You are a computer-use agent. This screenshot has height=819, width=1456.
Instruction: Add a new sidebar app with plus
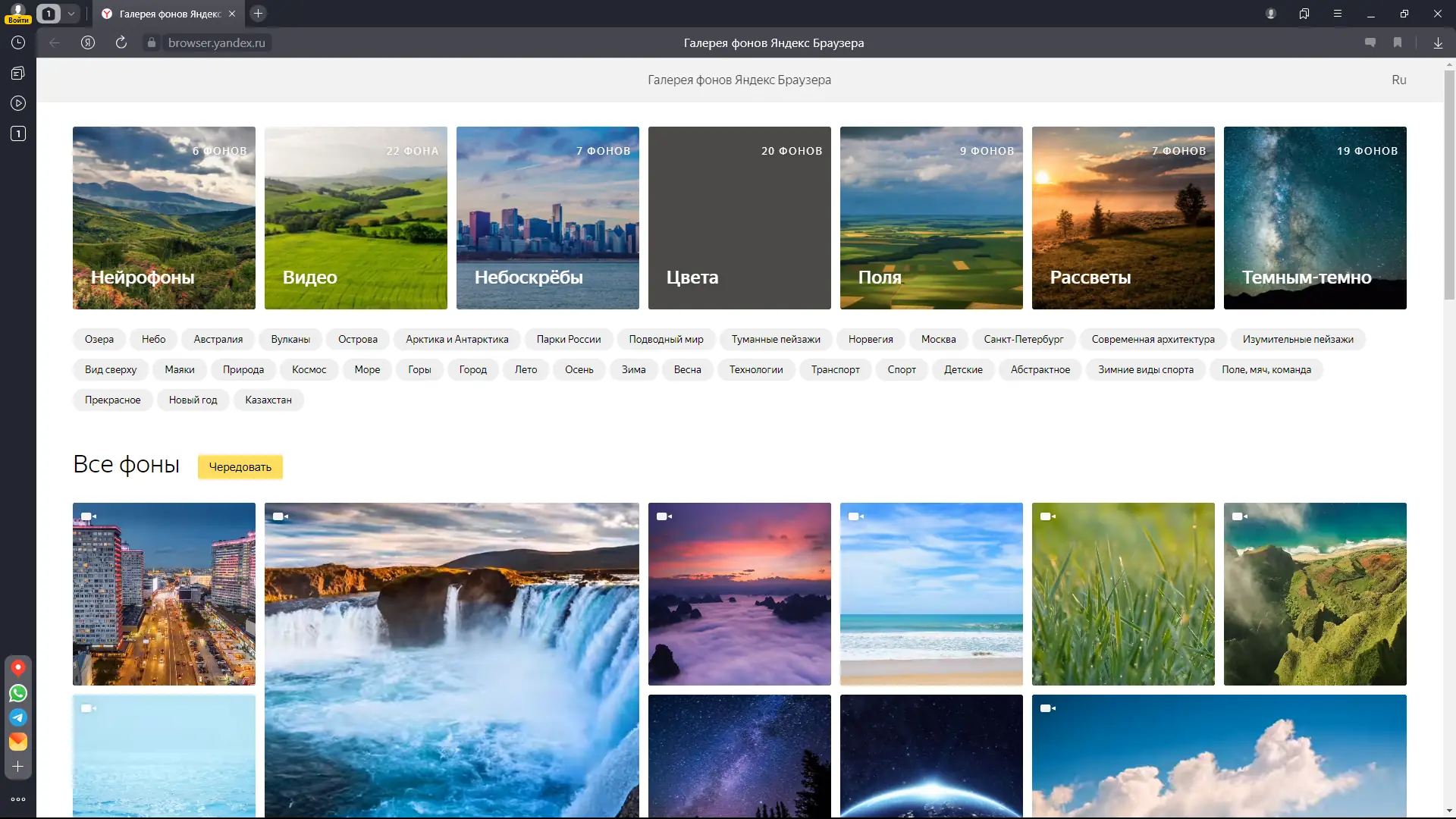[x=18, y=767]
